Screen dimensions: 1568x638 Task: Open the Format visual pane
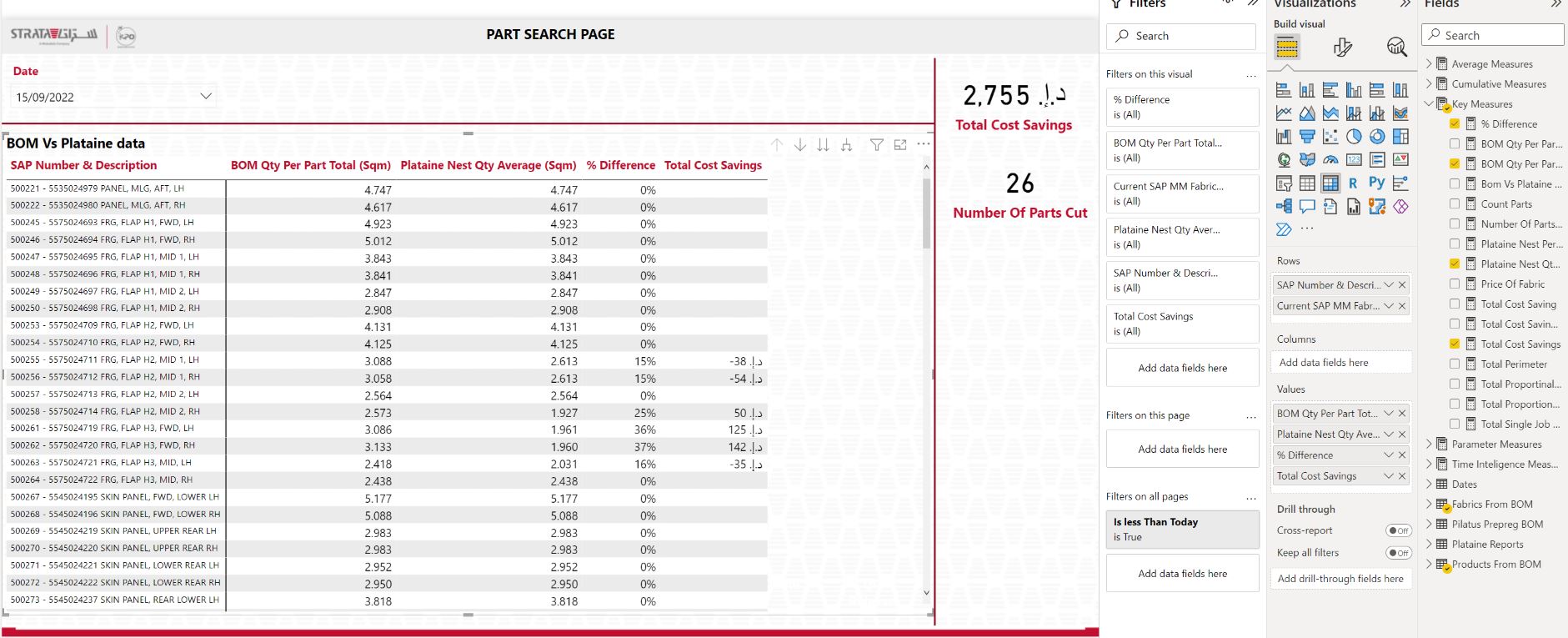[x=1342, y=48]
